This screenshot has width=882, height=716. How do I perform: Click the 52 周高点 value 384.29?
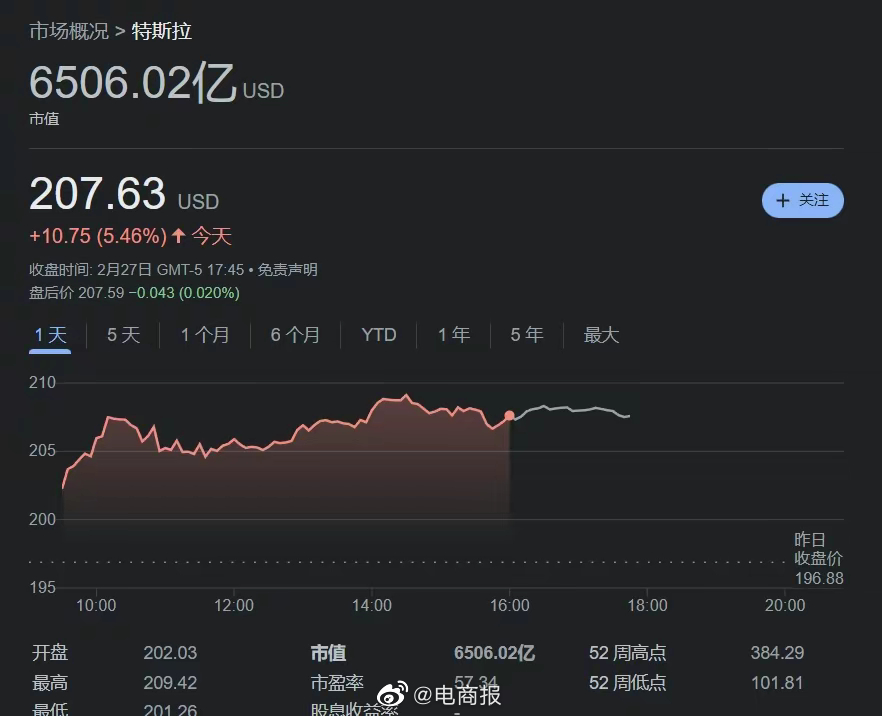point(776,653)
